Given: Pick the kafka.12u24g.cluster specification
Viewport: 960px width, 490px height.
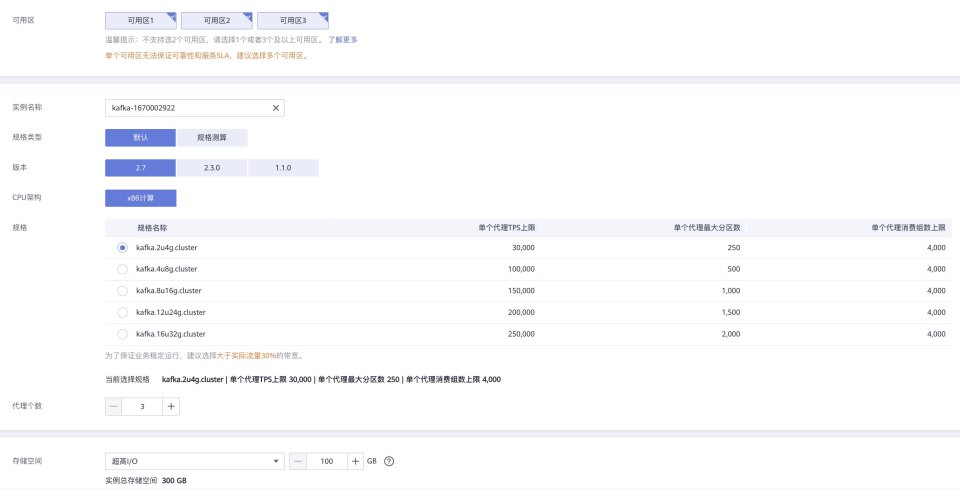Looking at the screenshot, I should pos(122,312).
